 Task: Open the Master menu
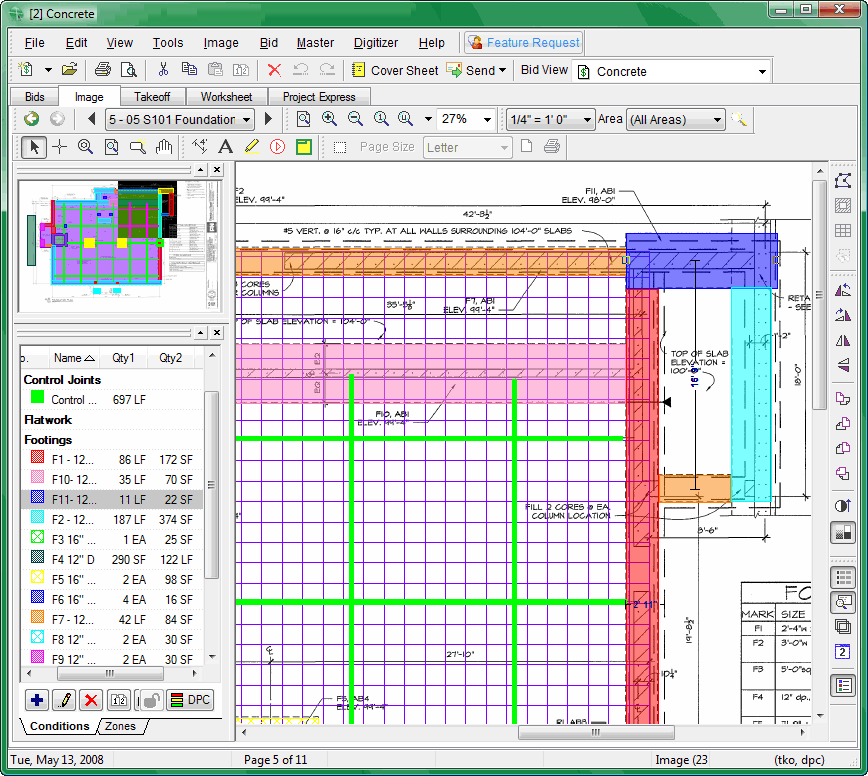[315, 43]
